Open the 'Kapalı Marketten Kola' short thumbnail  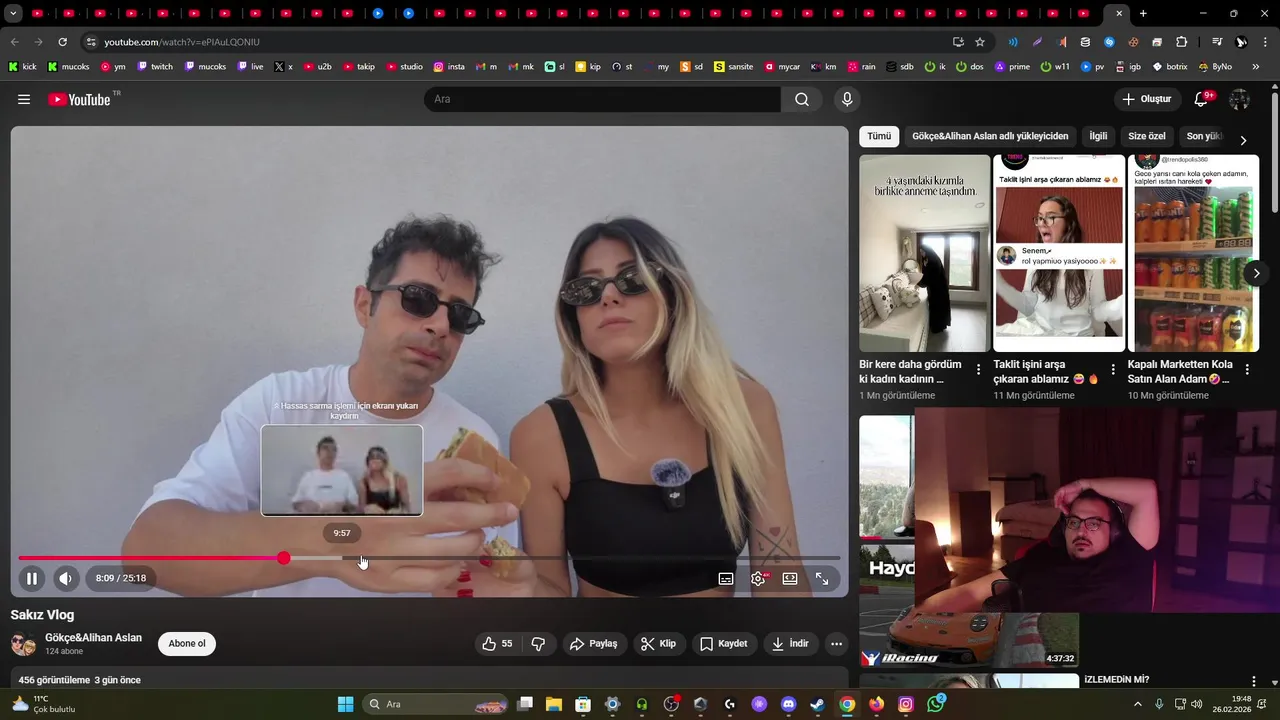point(1193,253)
